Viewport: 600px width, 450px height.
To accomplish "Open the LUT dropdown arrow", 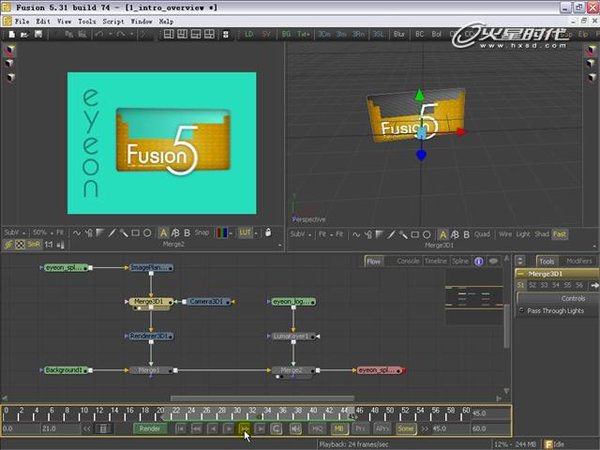I will 256,233.
